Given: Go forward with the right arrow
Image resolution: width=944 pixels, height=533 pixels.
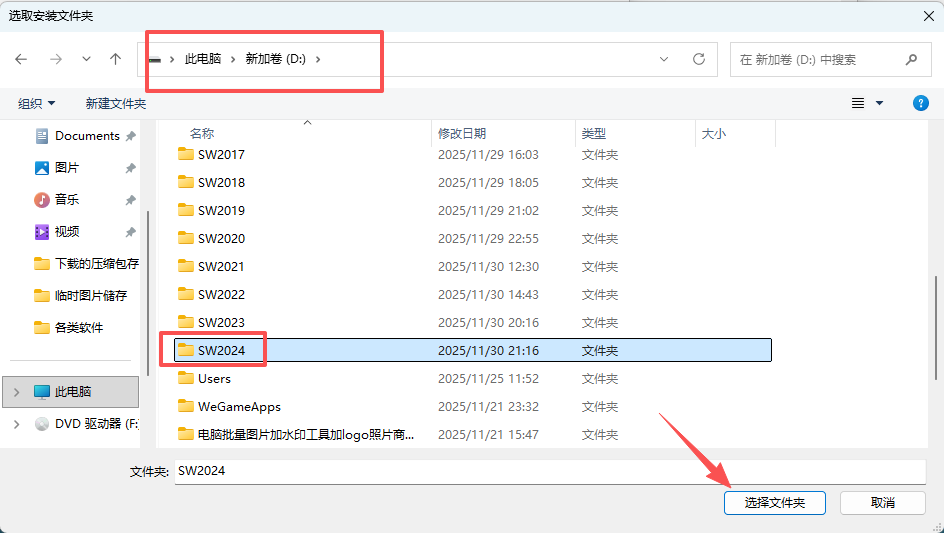Looking at the screenshot, I should [x=56, y=59].
